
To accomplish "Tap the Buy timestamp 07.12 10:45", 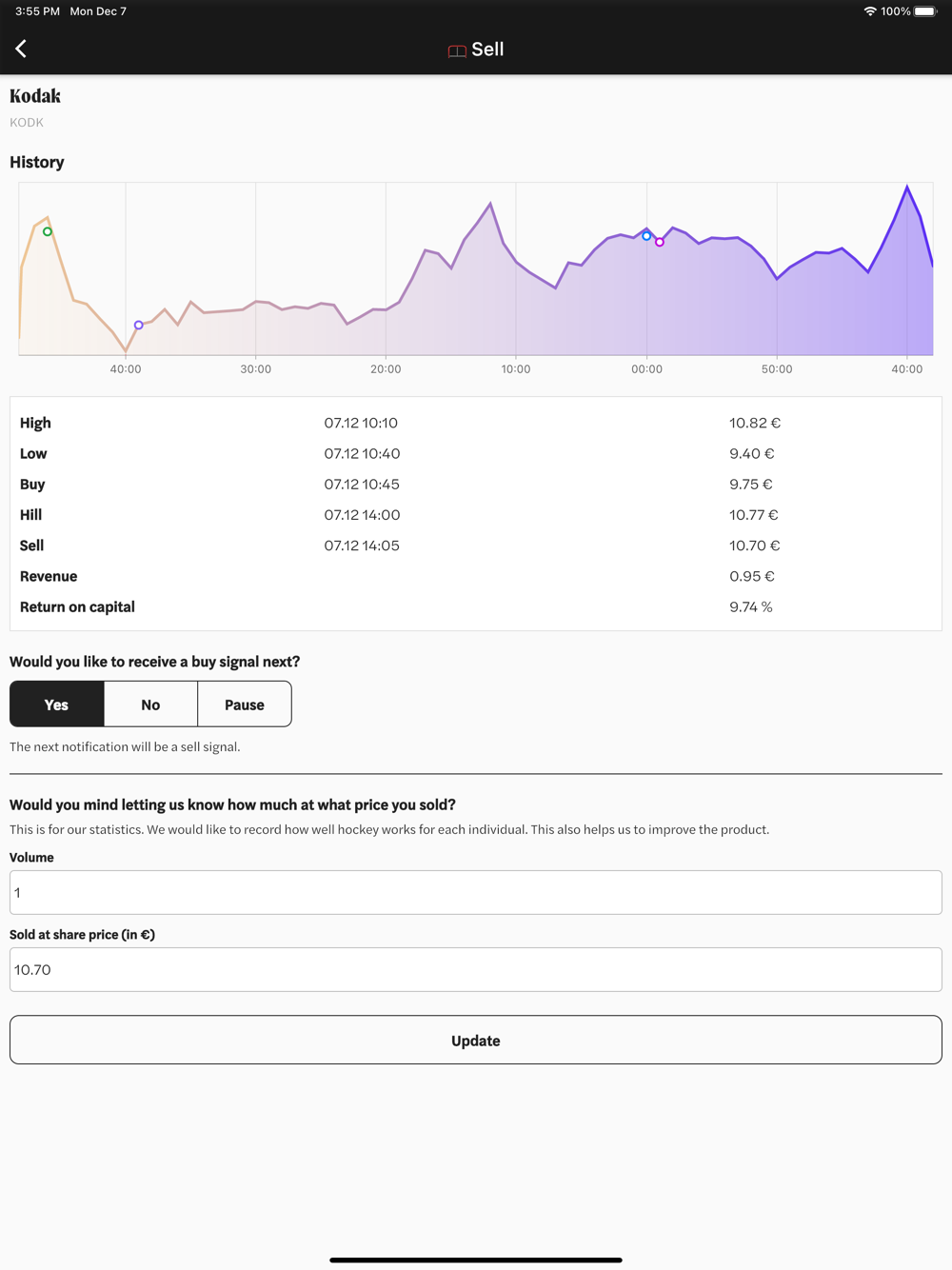I will click(x=362, y=484).
